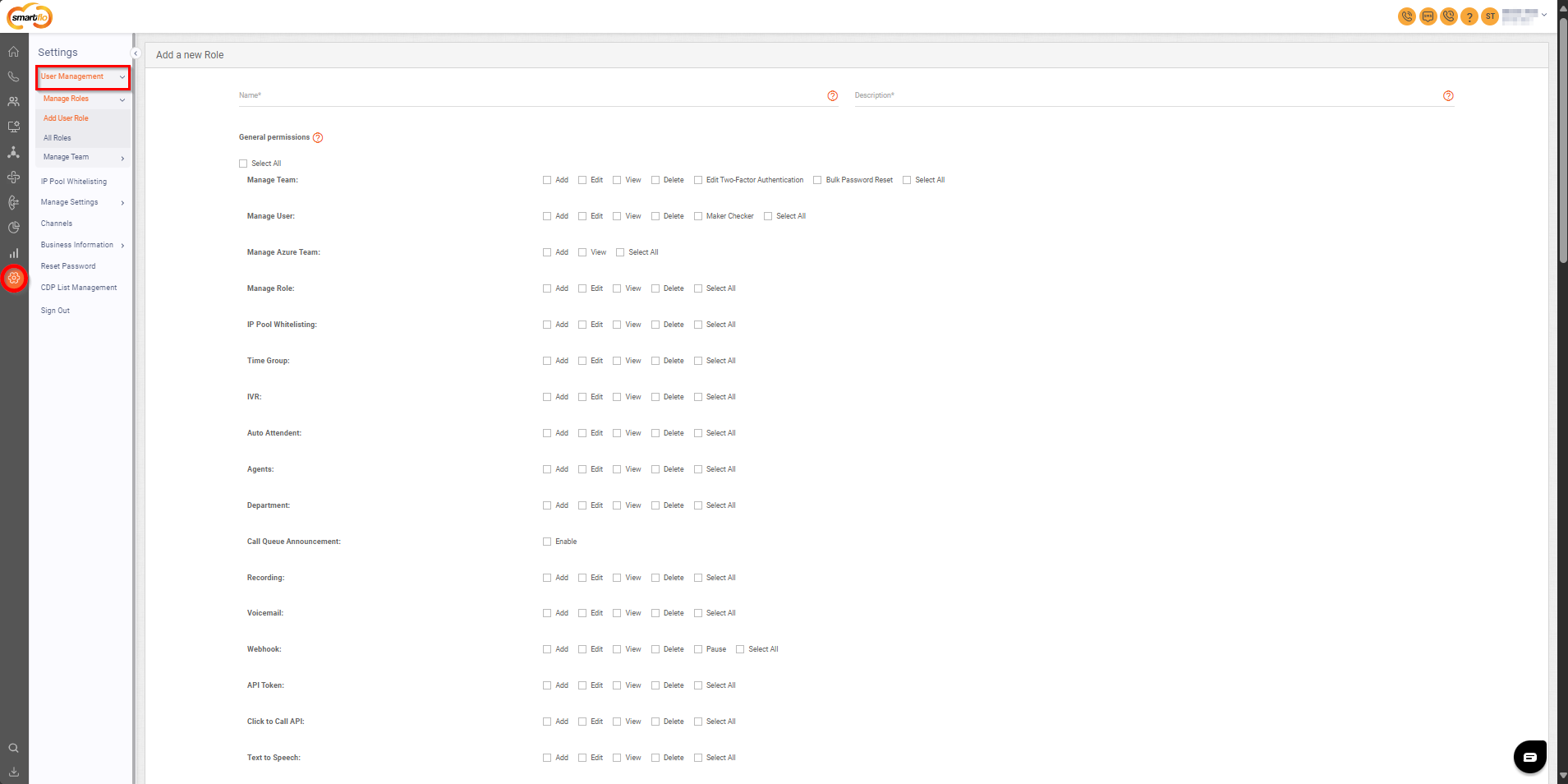This screenshot has height=784, width=1568.
Task: Tick Edit for Department row
Action: tap(582, 505)
